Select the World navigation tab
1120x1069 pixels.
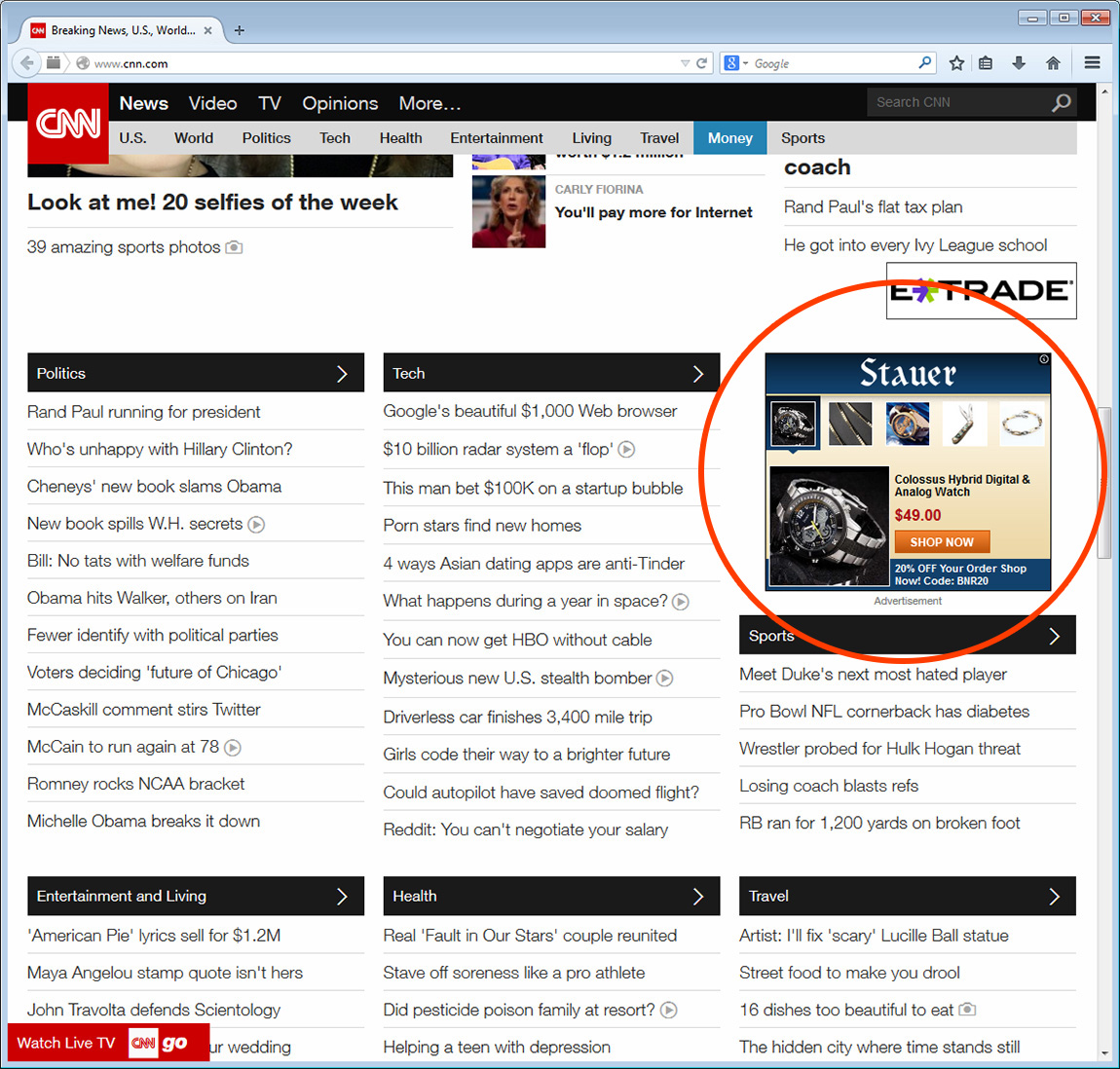pyautogui.click(x=194, y=138)
